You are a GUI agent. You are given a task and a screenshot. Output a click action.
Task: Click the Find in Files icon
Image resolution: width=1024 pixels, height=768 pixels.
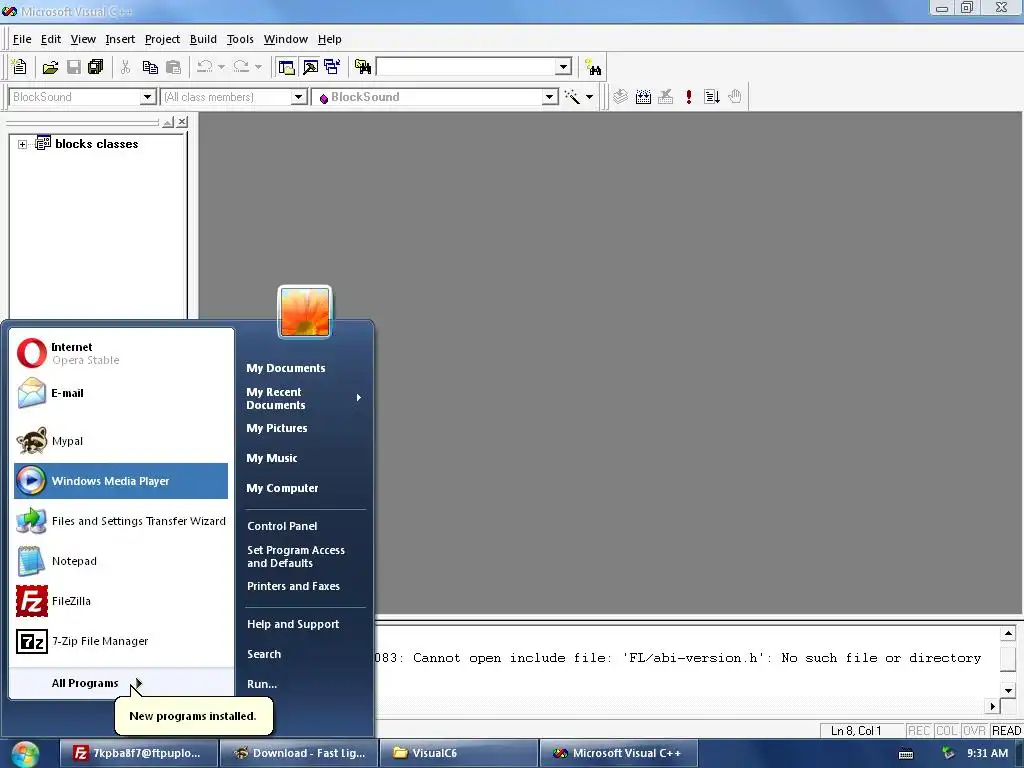[362, 67]
